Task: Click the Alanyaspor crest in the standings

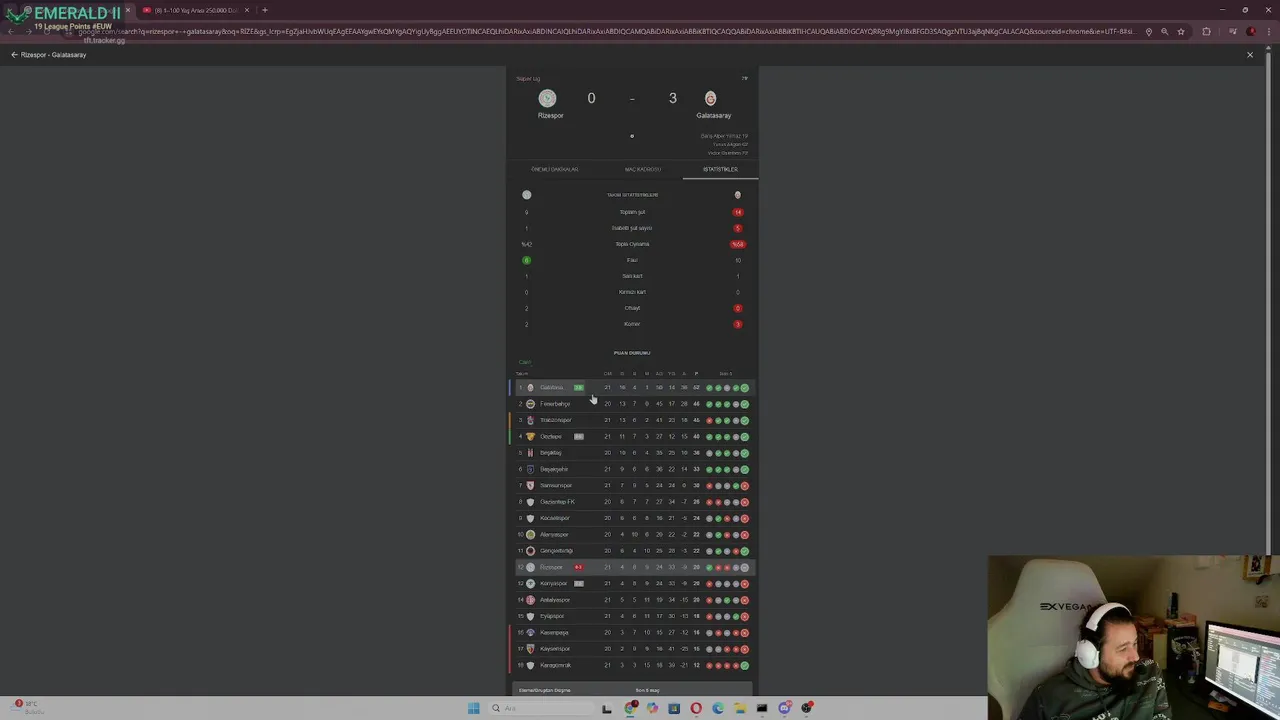Action: pyautogui.click(x=530, y=534)
